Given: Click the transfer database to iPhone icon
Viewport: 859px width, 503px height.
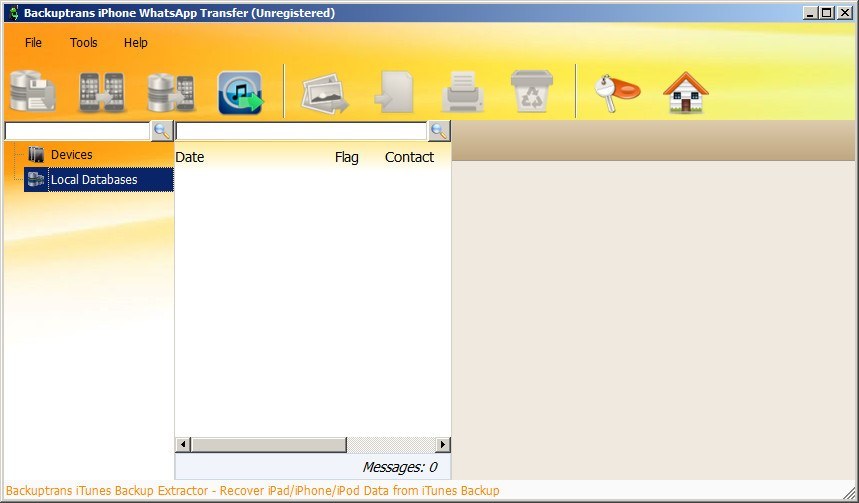Looking at the screenshot, I should point(171,92).
